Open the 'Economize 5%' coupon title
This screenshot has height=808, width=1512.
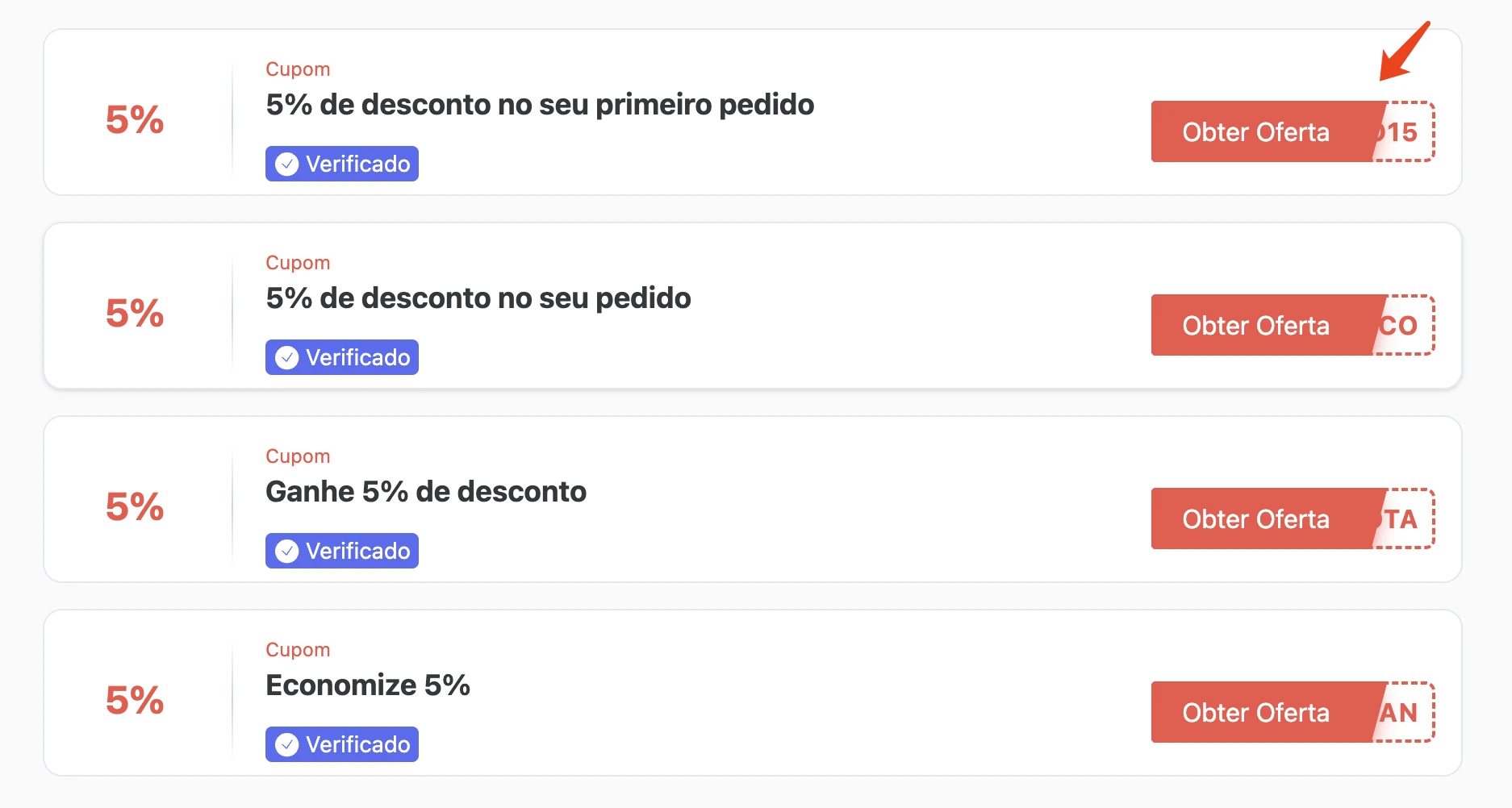click(368, 685)
